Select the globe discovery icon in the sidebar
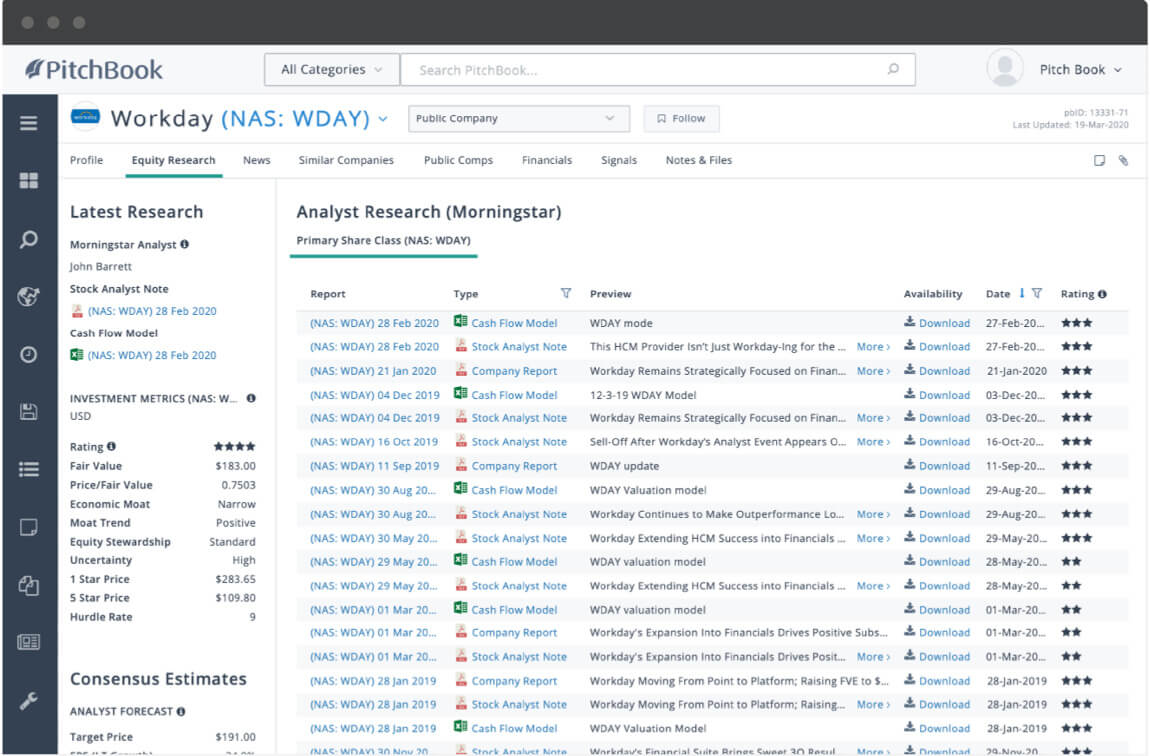The height and width of the screenshot is (756, 1150). coord(27,296)
